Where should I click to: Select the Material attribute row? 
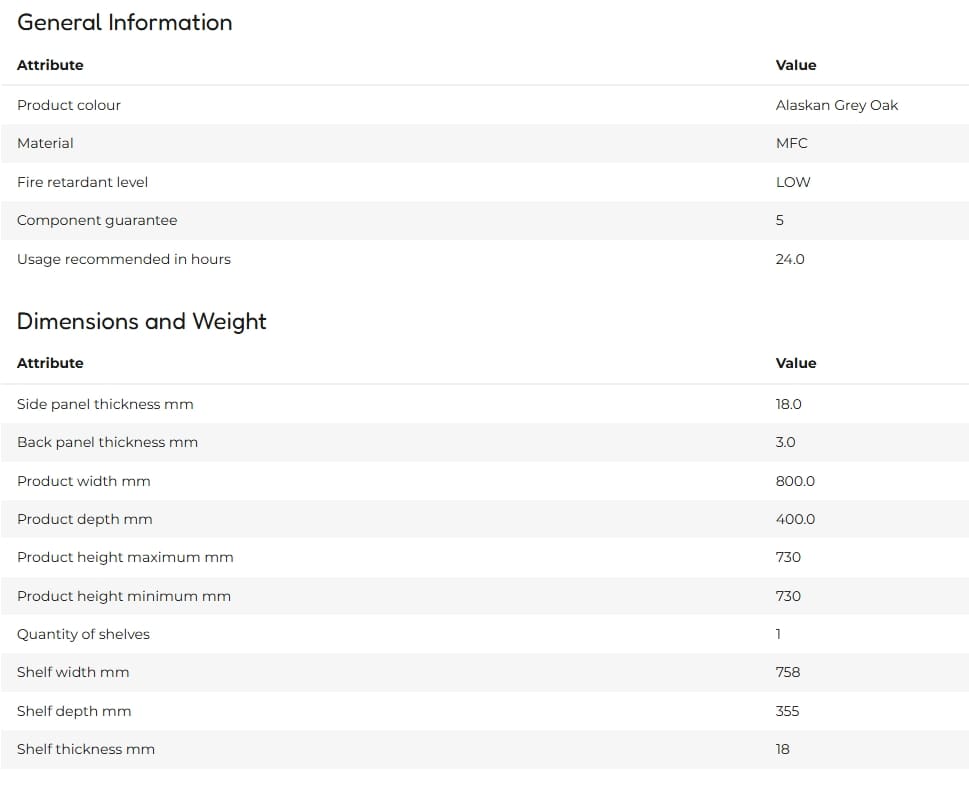[x=484, y=143]
